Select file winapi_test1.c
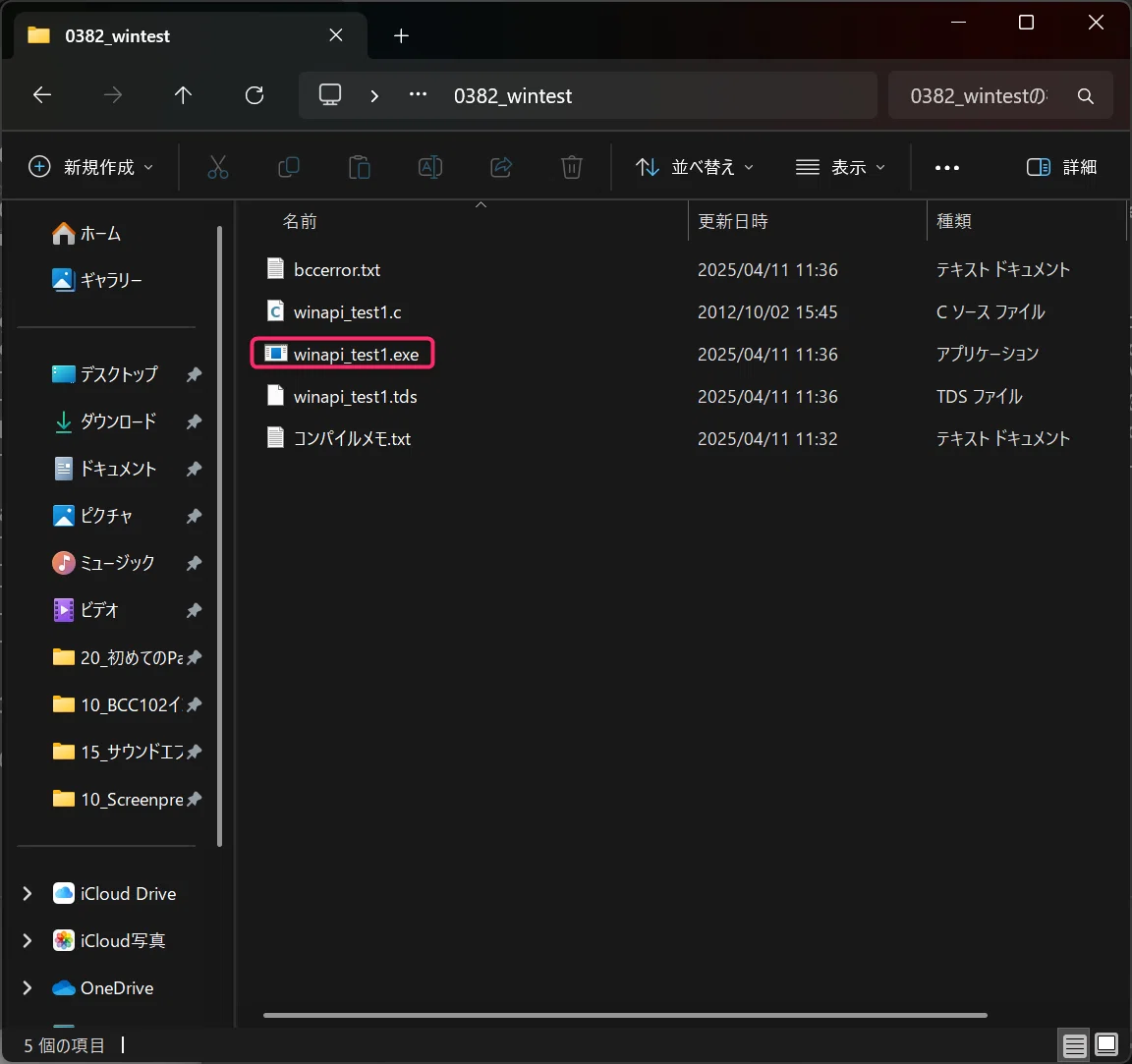1132x1064 pixels. click(347, 312)
